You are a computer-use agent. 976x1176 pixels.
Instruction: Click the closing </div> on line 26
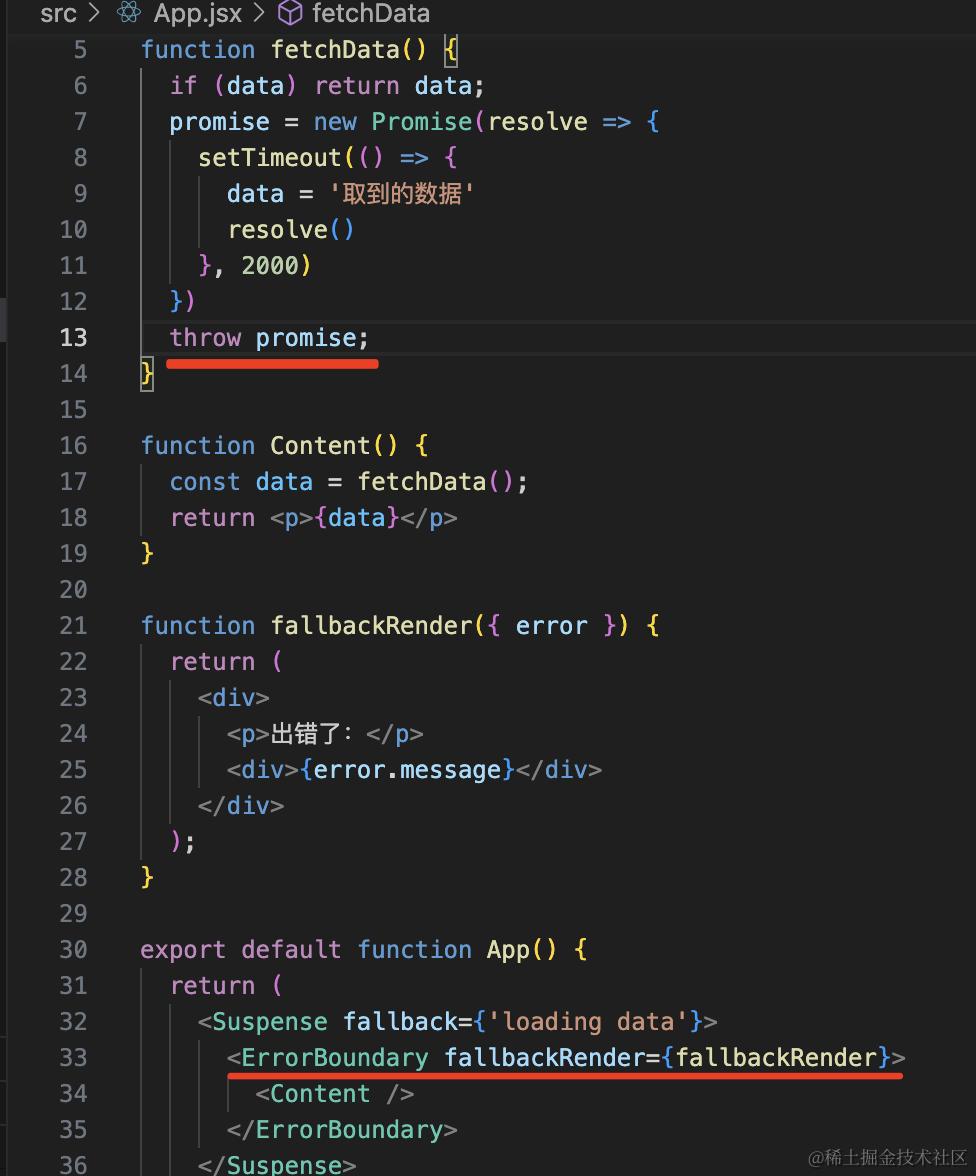pyautogui.click(x=241, y=806)
